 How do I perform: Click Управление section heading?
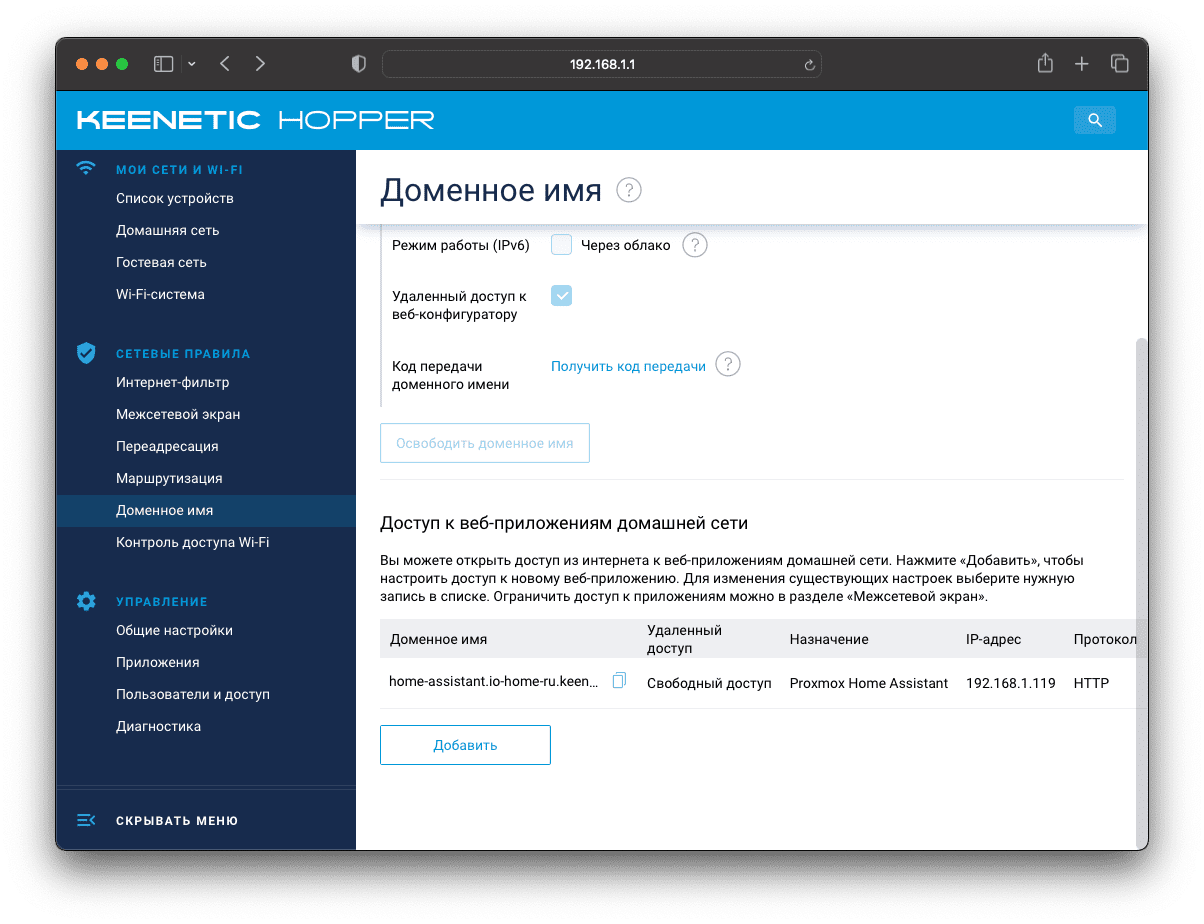pyautogui.click(x=162, y=602)
